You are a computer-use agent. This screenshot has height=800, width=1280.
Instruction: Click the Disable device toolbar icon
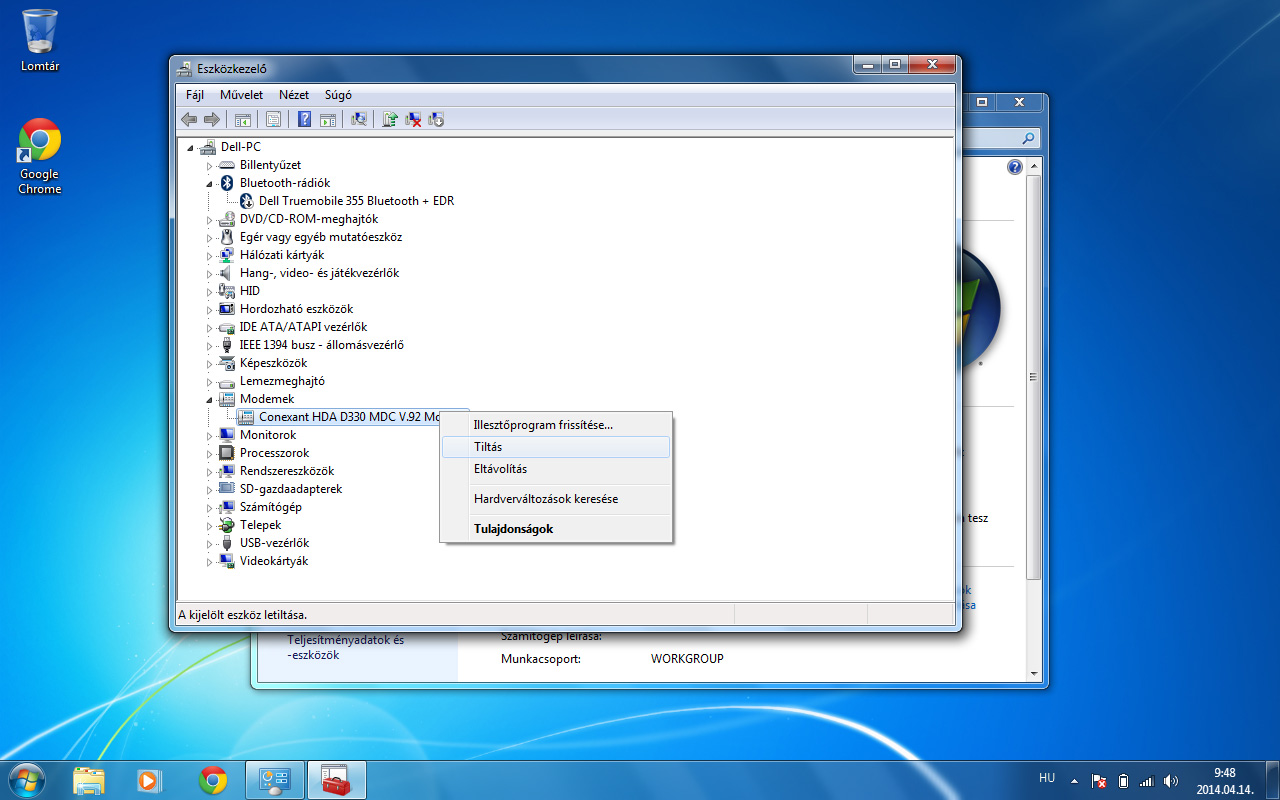436,120
